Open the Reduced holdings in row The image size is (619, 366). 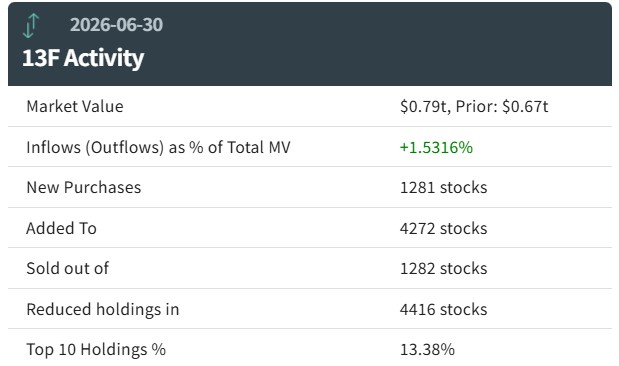pyautogui.click(x=310, y=309)
